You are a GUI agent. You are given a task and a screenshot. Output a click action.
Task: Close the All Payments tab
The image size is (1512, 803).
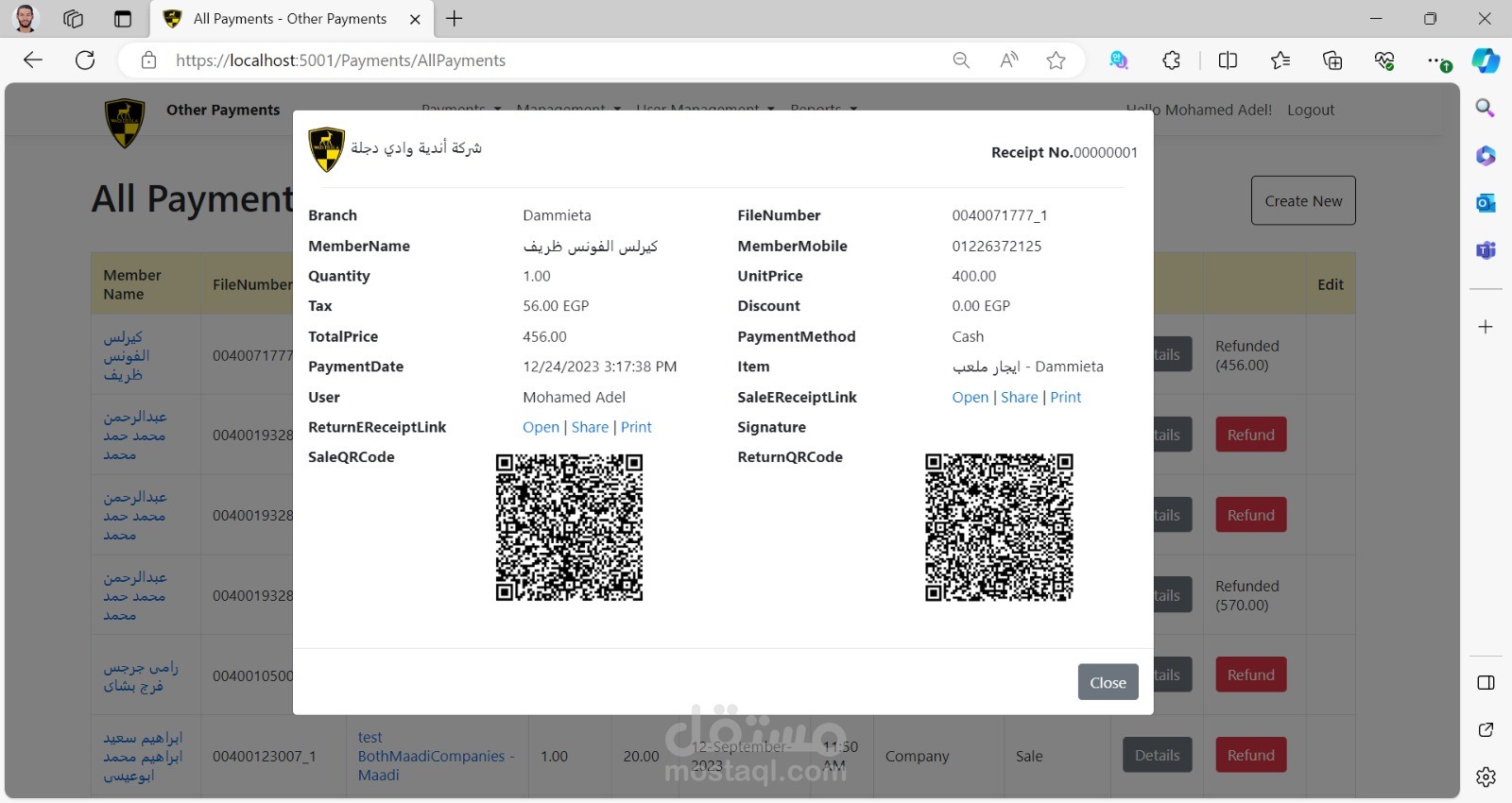pyautogui.click(x=415, y=18)
